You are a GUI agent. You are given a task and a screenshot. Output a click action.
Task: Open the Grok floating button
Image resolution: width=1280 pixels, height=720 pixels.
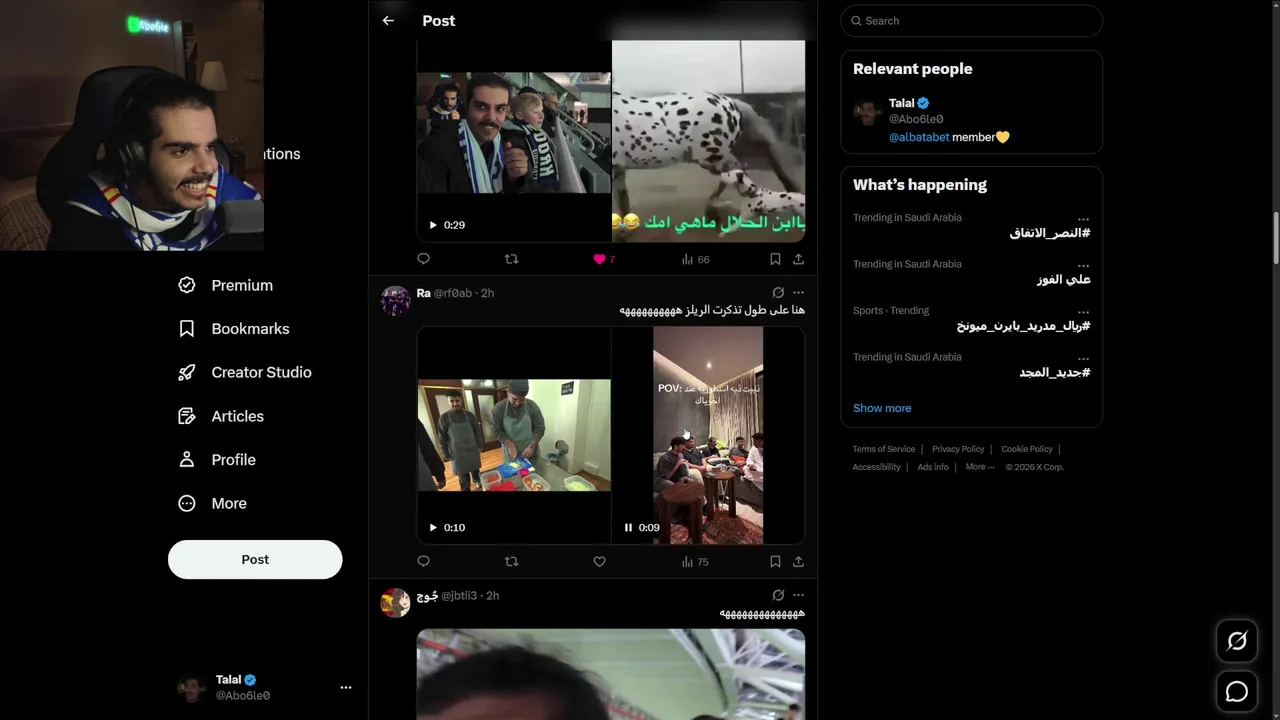pyautogui.click(x=1237, y=641)
